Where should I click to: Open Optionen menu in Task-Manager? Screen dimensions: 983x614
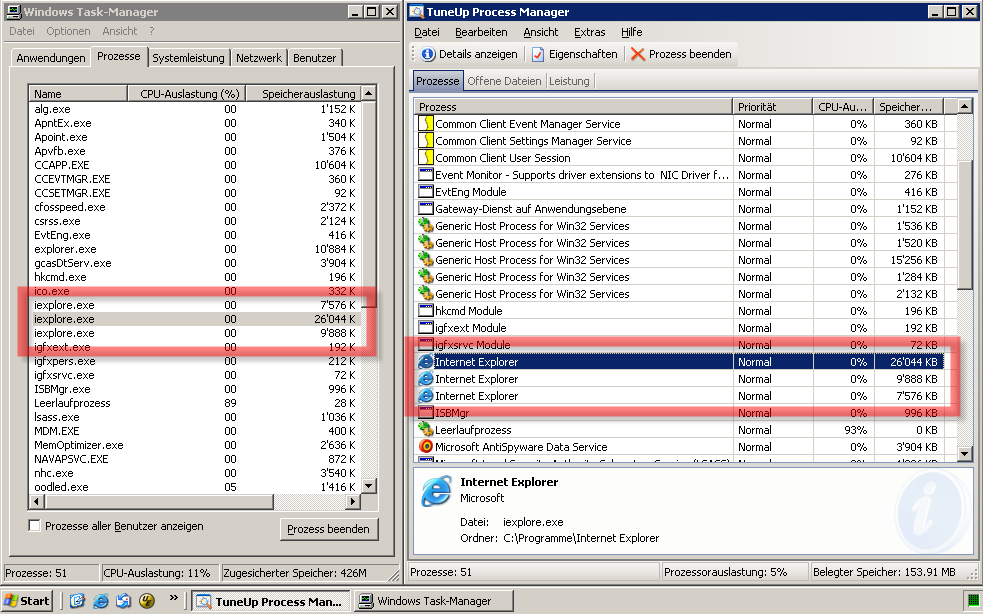point(68,31)
